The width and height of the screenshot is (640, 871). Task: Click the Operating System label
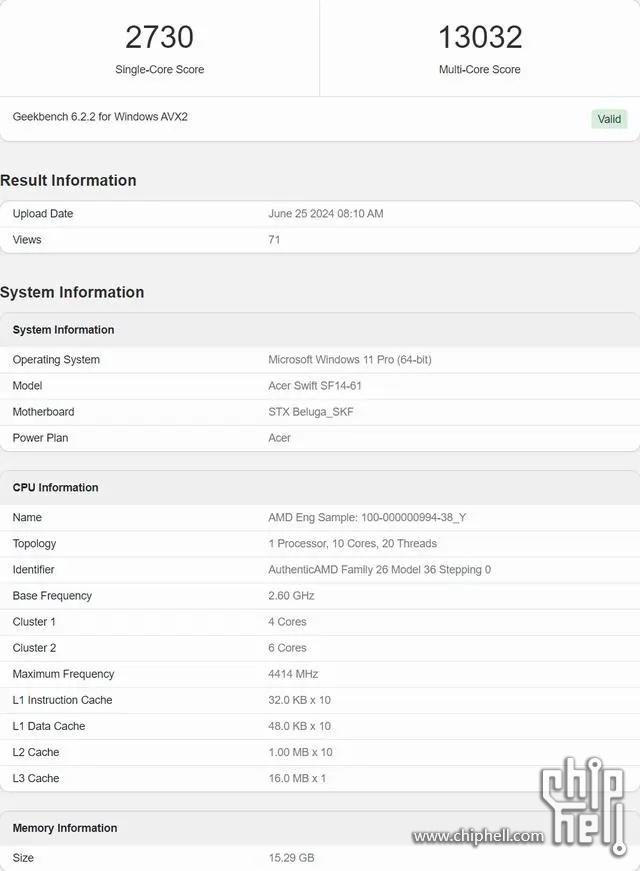tap(56, 360)
